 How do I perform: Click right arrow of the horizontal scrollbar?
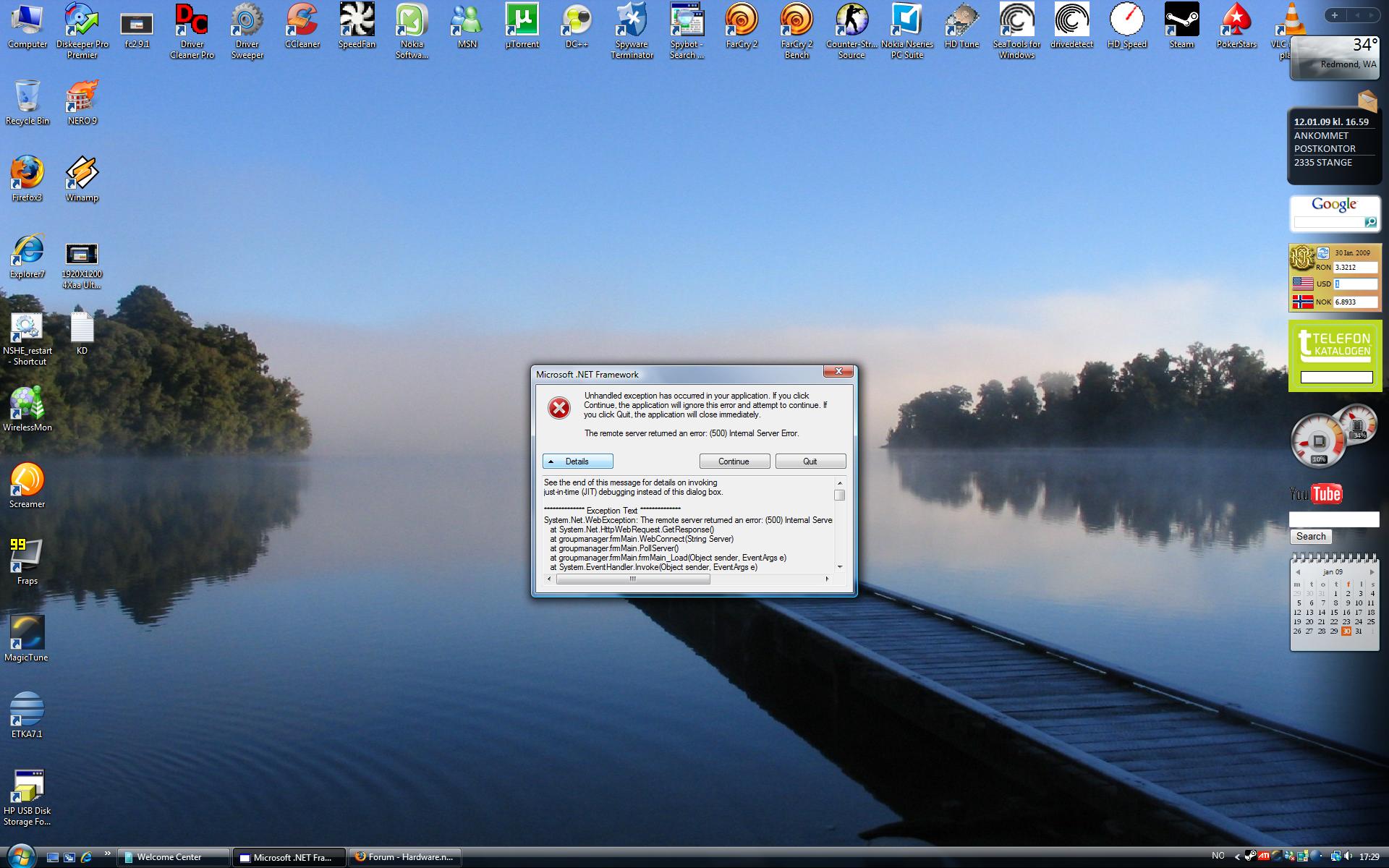pyautogui.click(x=828, y=579)
